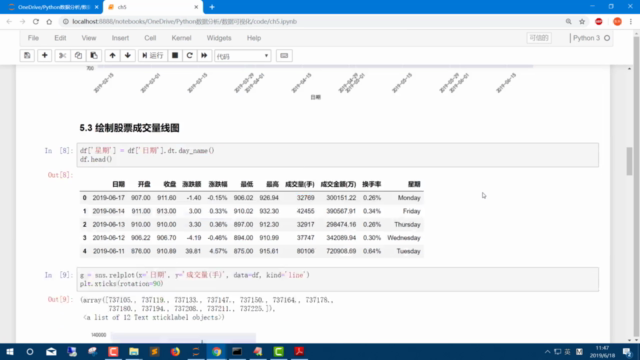Screen dimensions: 640x360
Task: Open the Mail app in taskbar
Action: pos(51,351)
